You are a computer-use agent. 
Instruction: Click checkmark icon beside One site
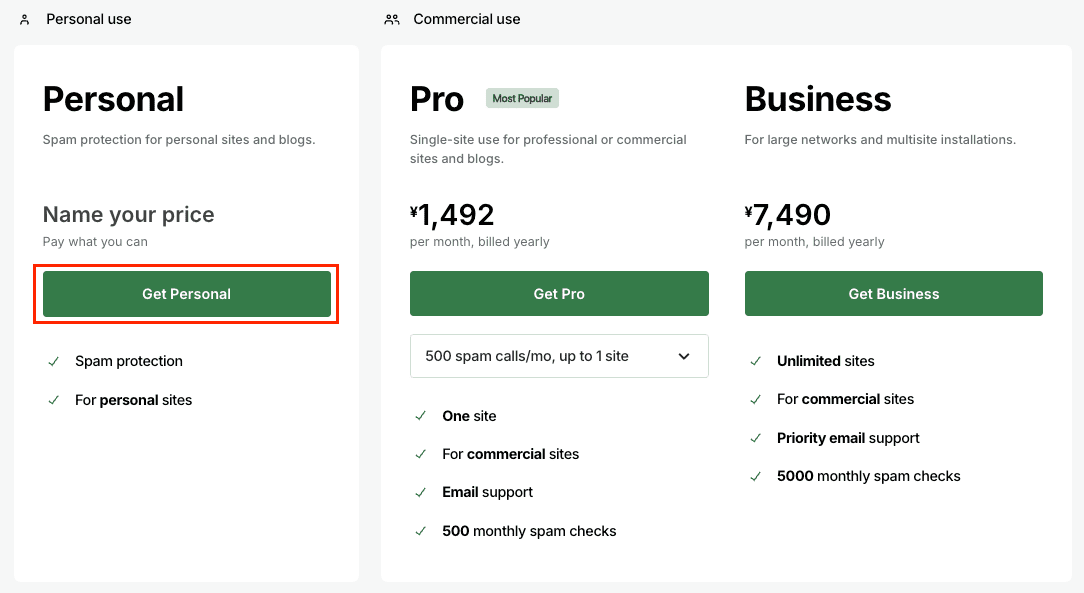[x=421, y=416]
